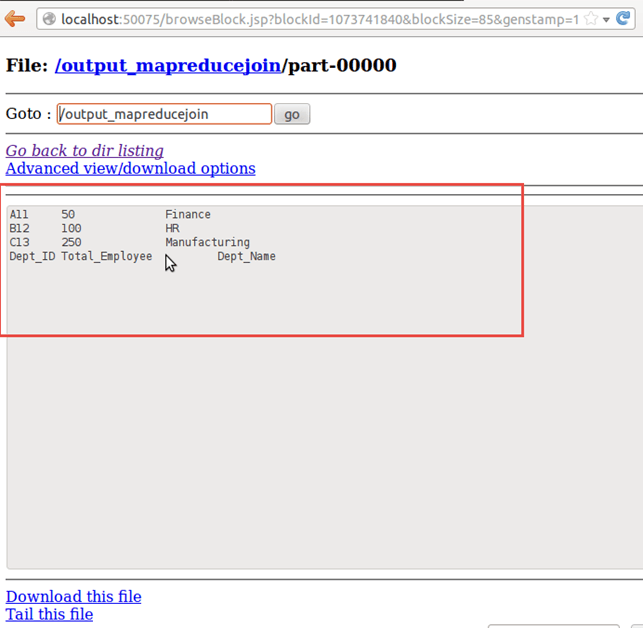Open the URL history dropdown arrow
Viewport: 643px width, 628px height.
pos(607,20)
